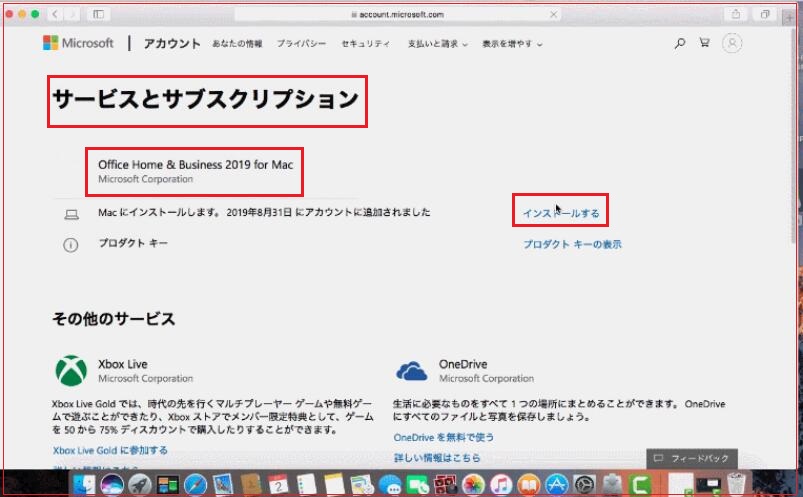Click the Microsoft logo

tap(78, 43)
